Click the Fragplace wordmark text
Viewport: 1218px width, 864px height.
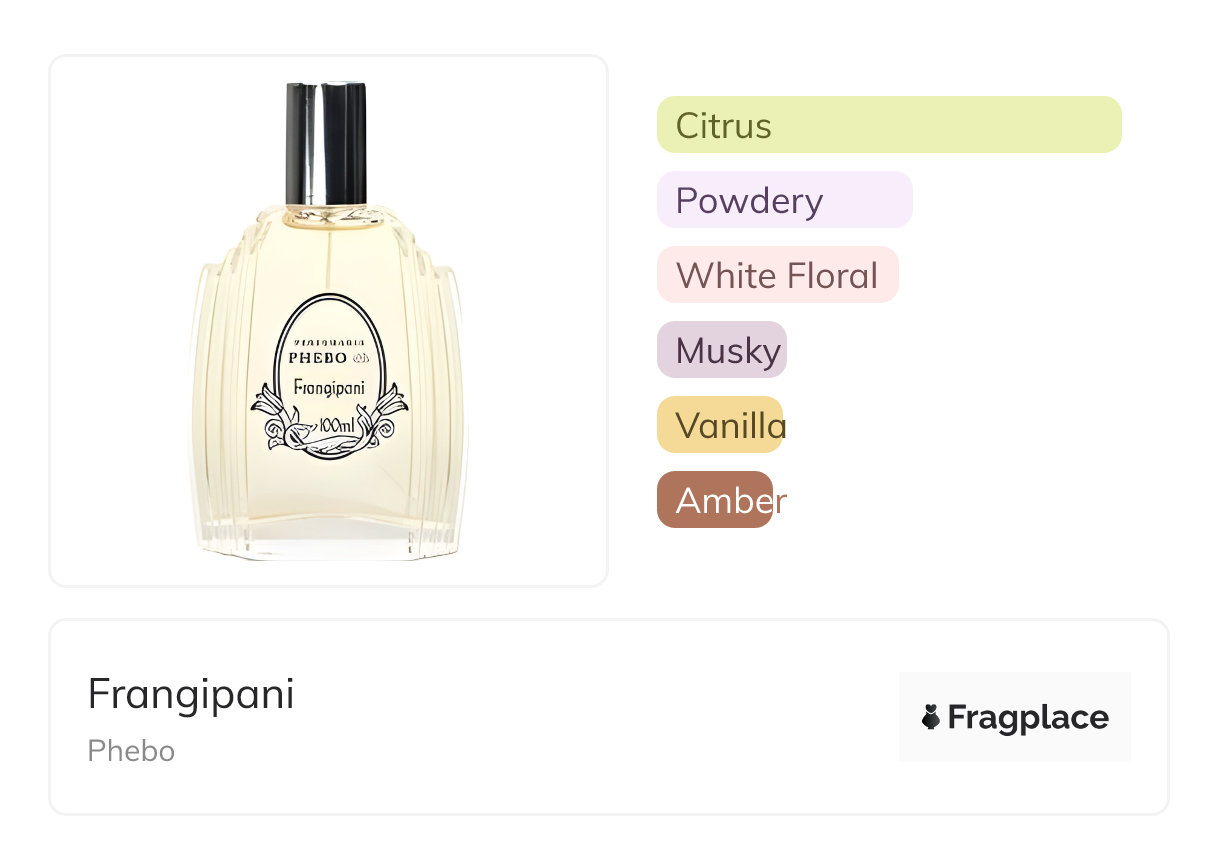(x=1028, y=717)
